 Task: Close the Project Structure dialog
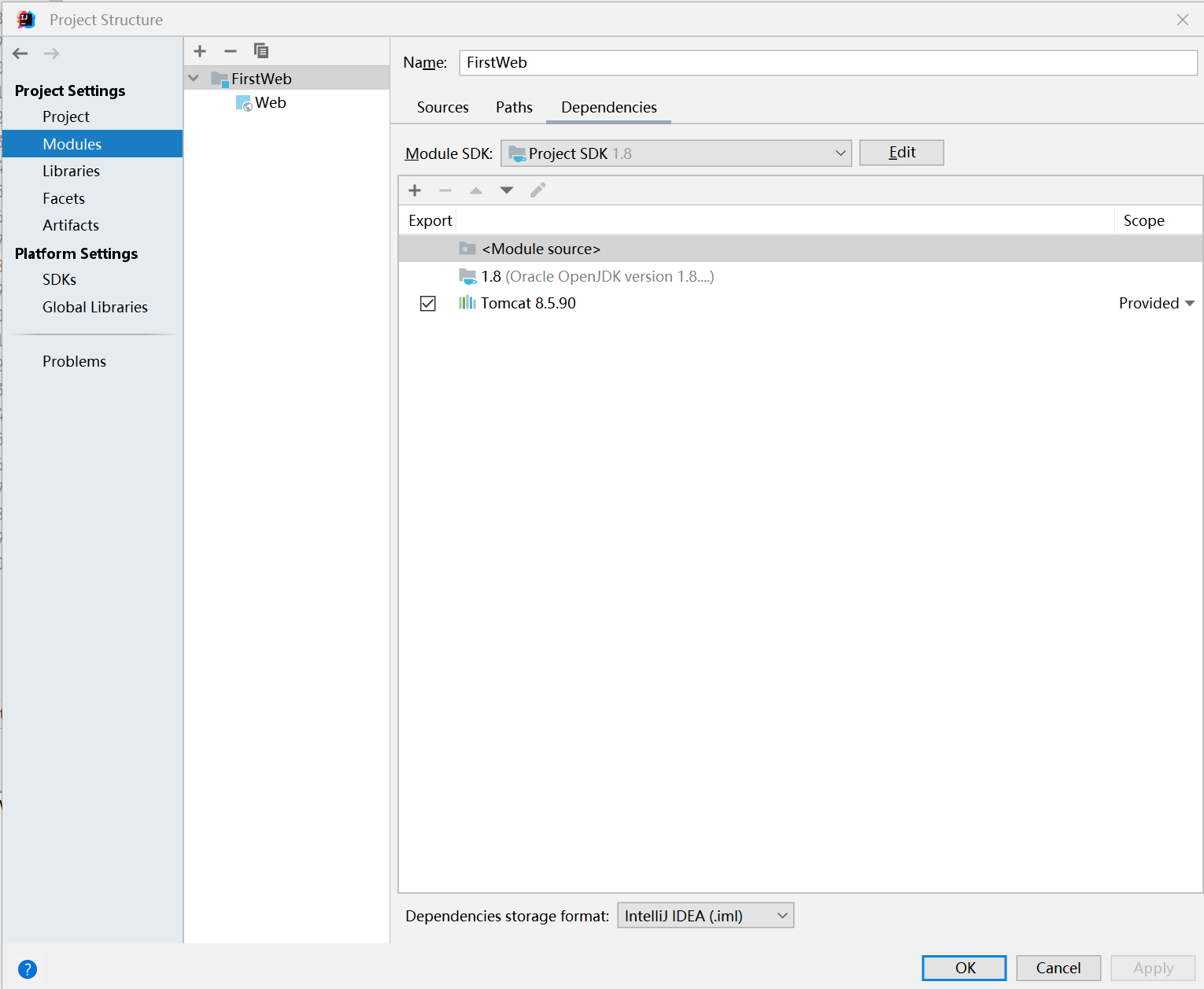point(1183,20)
